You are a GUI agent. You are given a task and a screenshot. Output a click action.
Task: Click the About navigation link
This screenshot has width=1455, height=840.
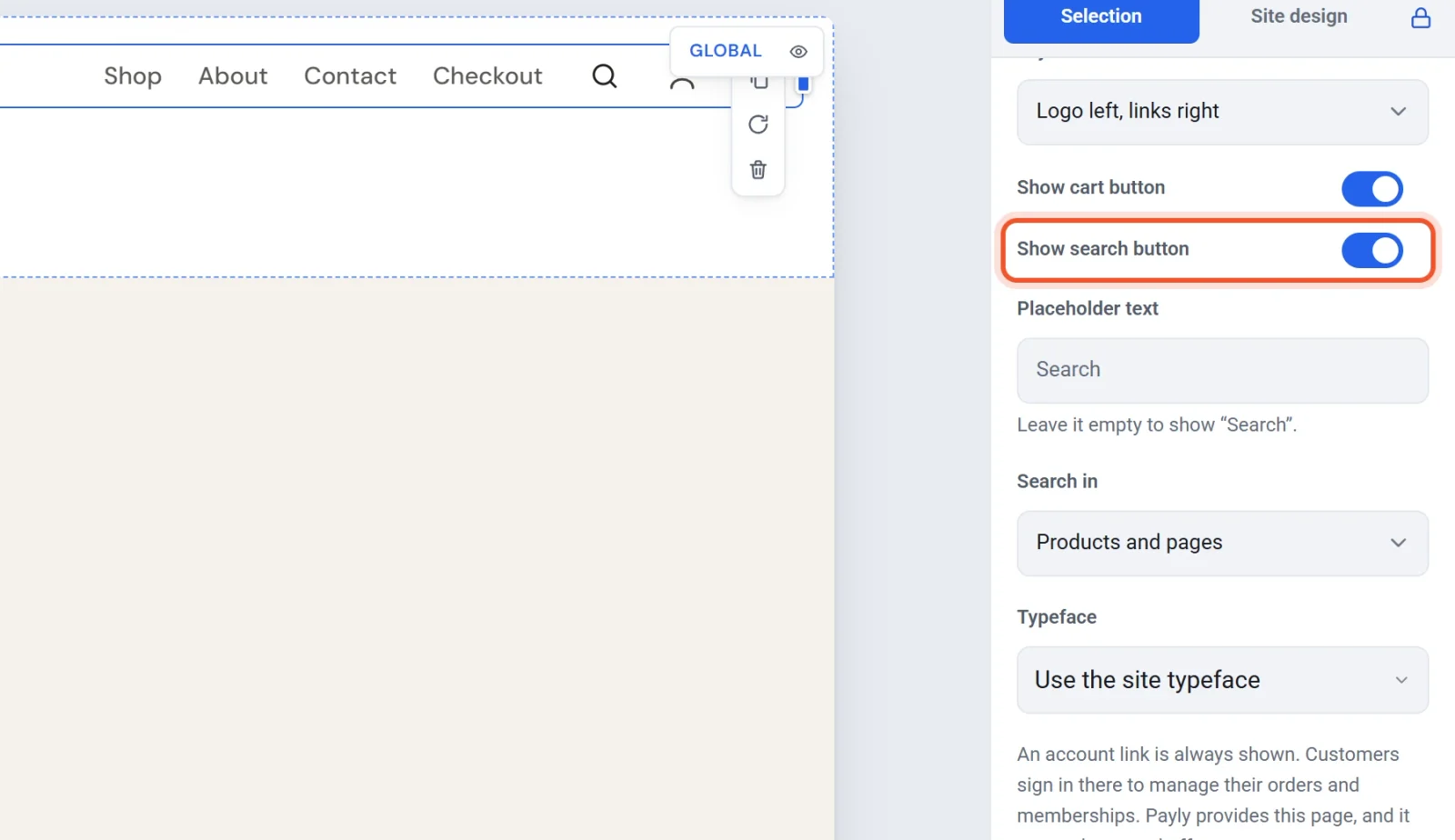(x=233, y=76)
